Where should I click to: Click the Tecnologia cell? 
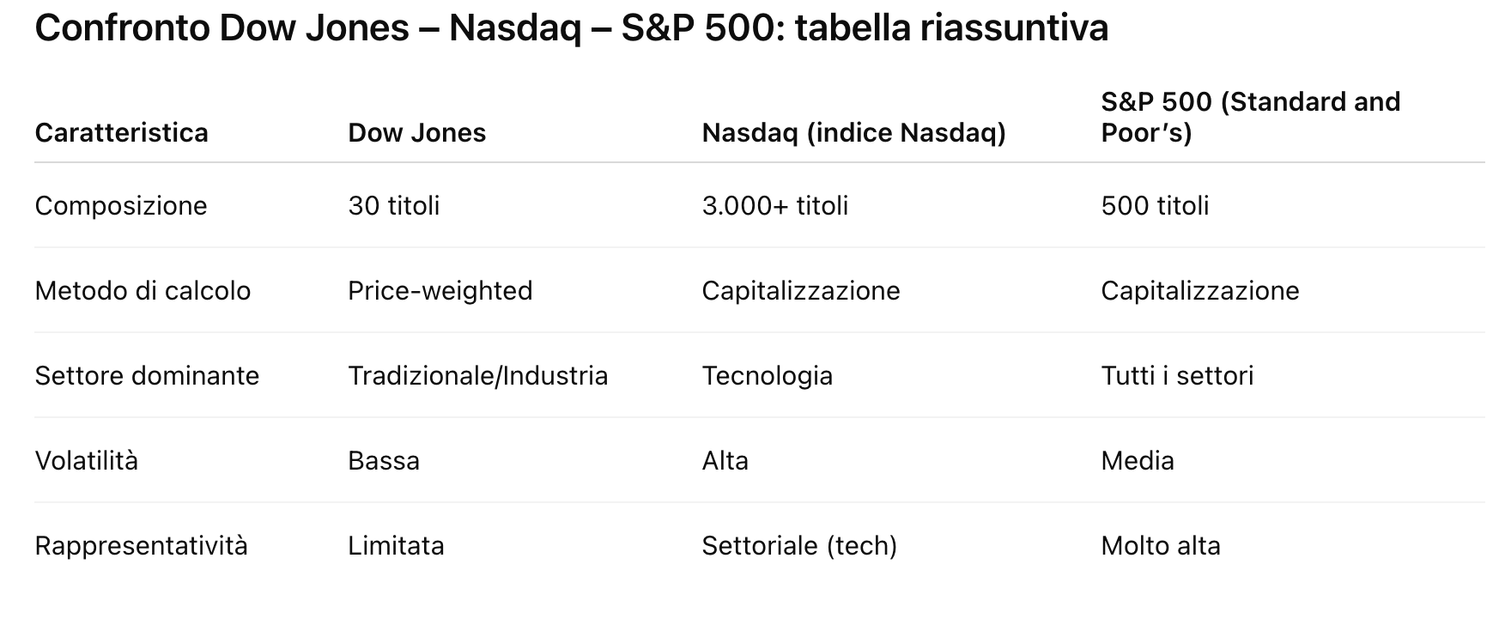click(x=767, y=376)
